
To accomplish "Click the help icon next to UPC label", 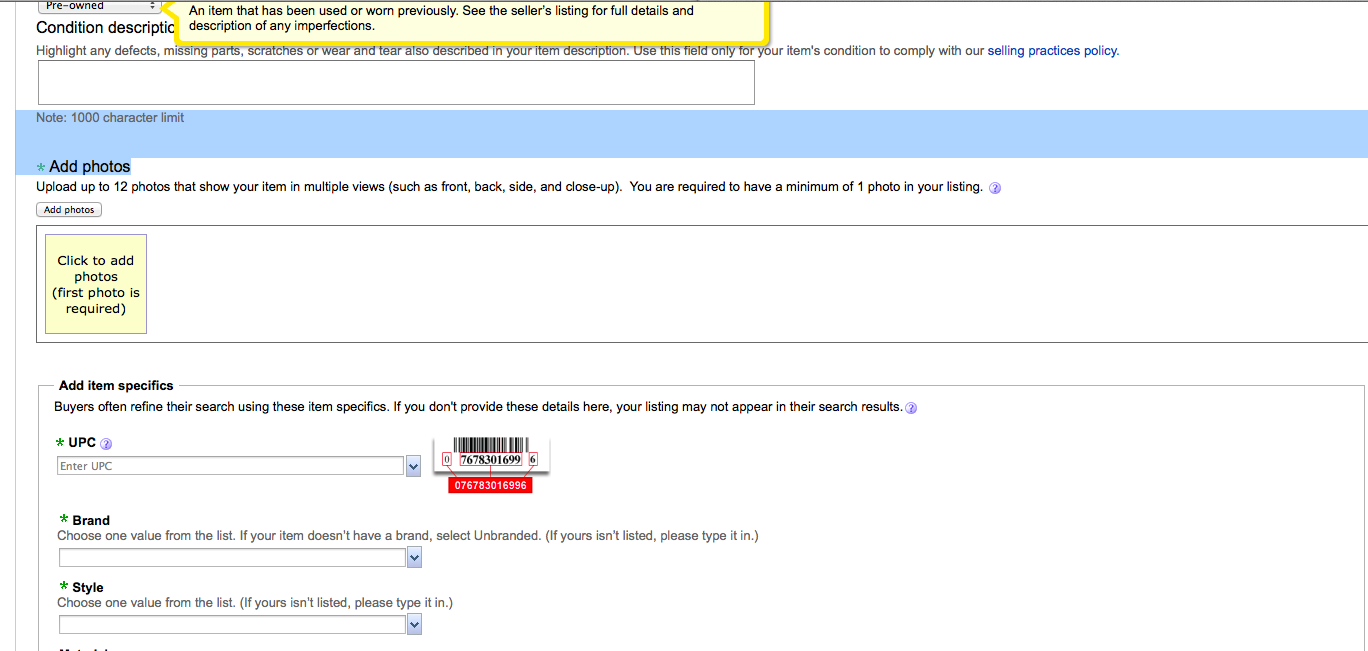I will coord(106,444).
